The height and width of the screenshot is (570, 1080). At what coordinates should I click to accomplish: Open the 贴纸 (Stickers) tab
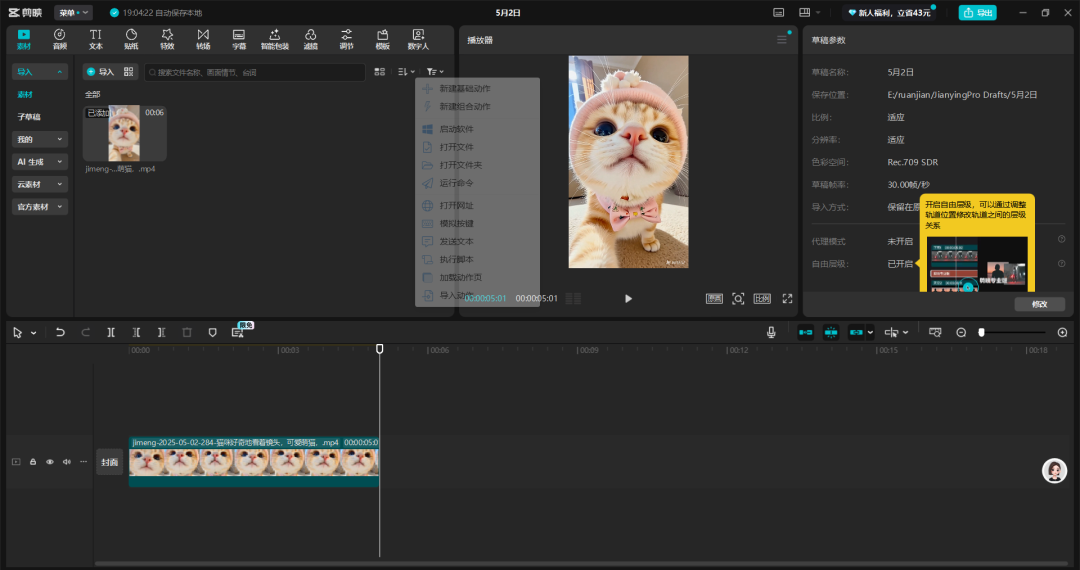point(132,39)
